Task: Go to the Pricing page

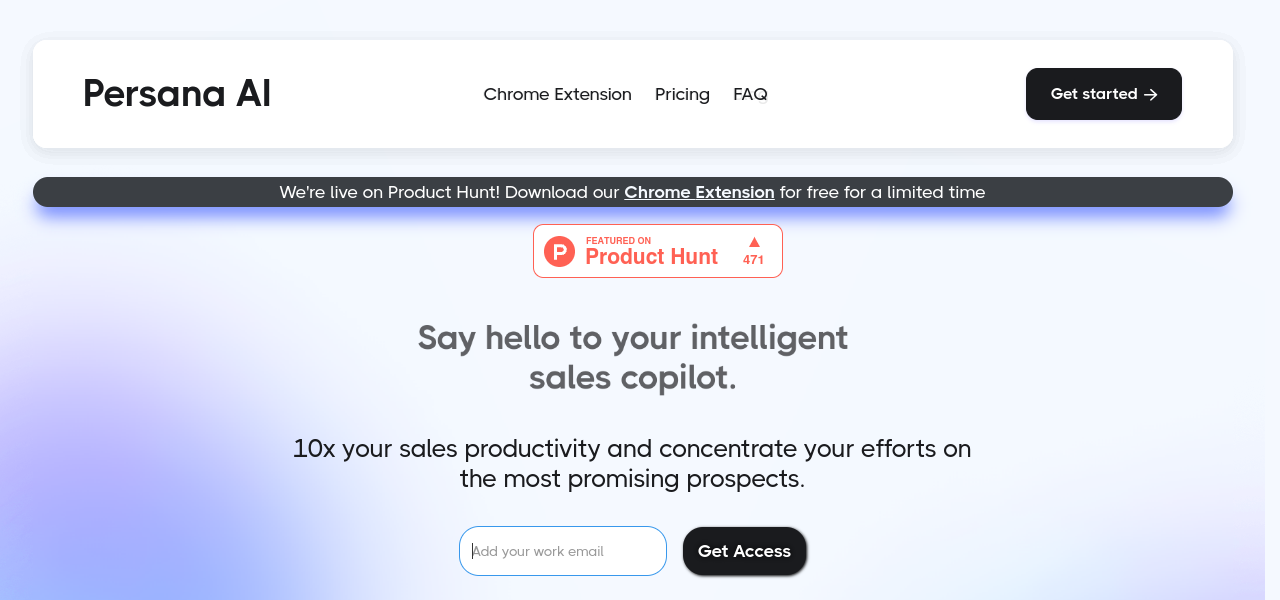Action: (682, 94)
